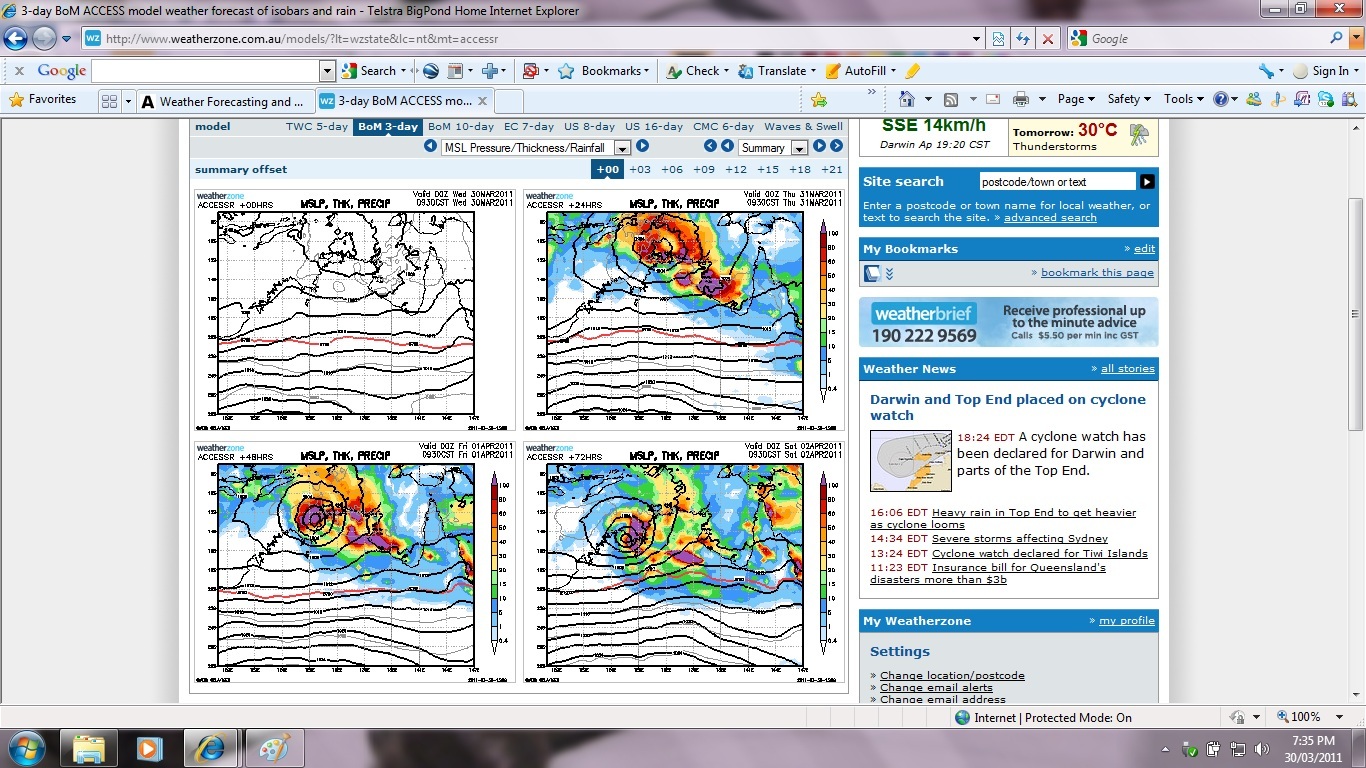Click the Print icon in command bar

click(1021, 99)
